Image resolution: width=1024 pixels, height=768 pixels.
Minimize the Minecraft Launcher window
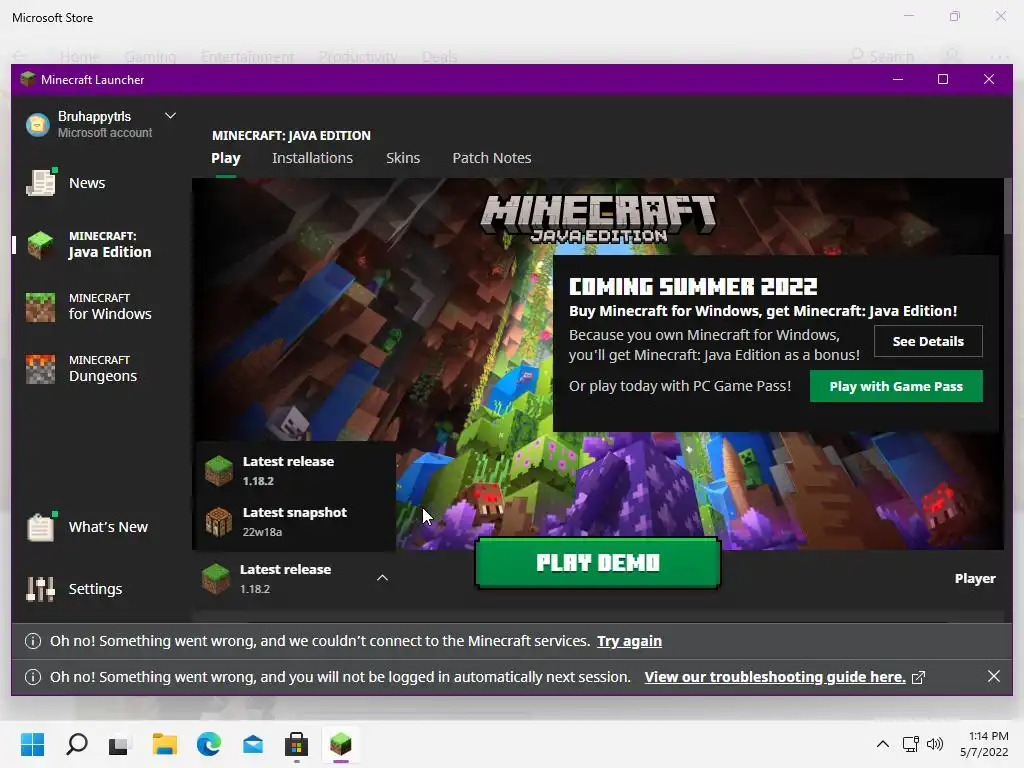tap(898, 79)
